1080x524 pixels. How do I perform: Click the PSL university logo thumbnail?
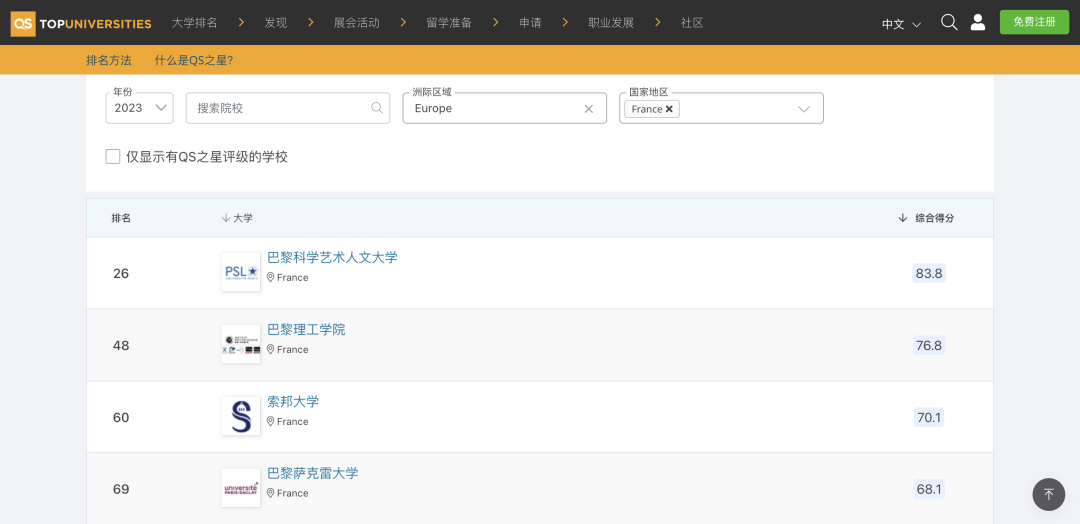coord(241,272)
